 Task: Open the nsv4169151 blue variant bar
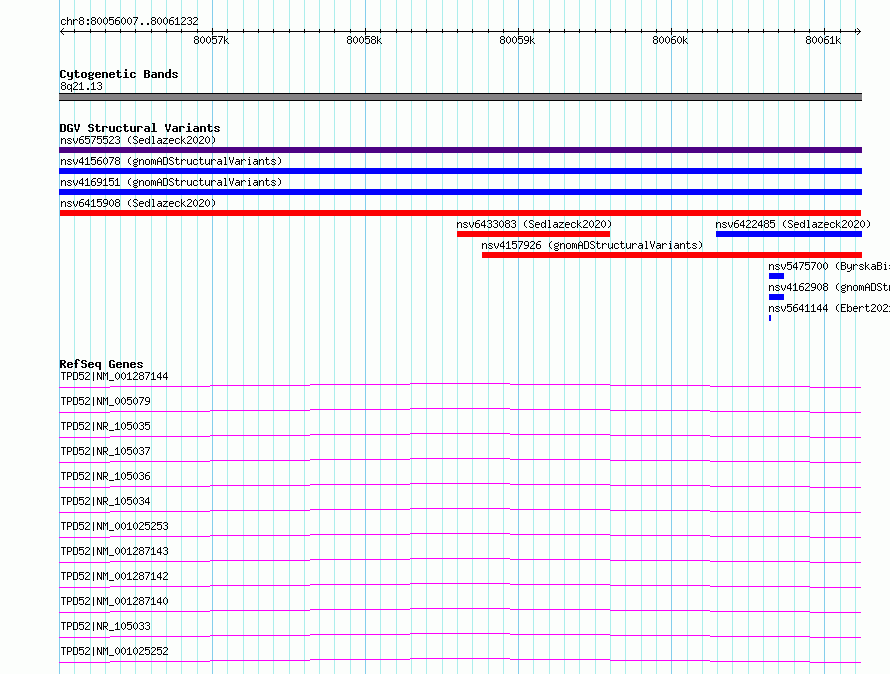click(x=460, y=192)
